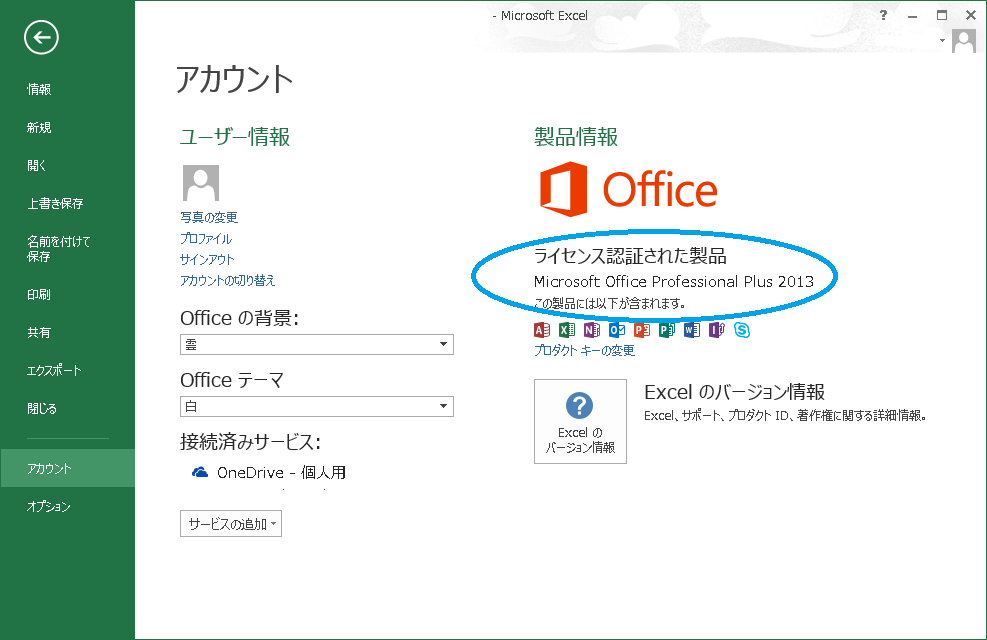Select 開く in the sidebar

click(37, 166)
